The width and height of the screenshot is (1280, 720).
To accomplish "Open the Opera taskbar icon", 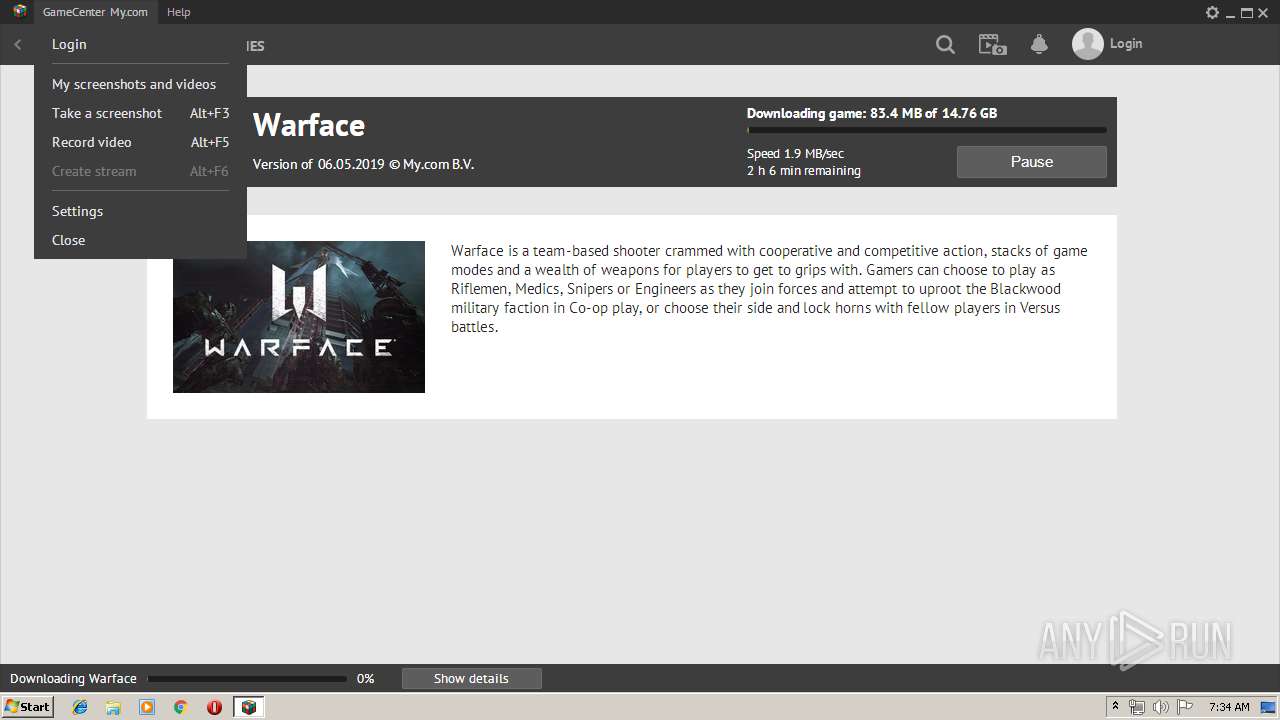I will click(x=214, y=707).
